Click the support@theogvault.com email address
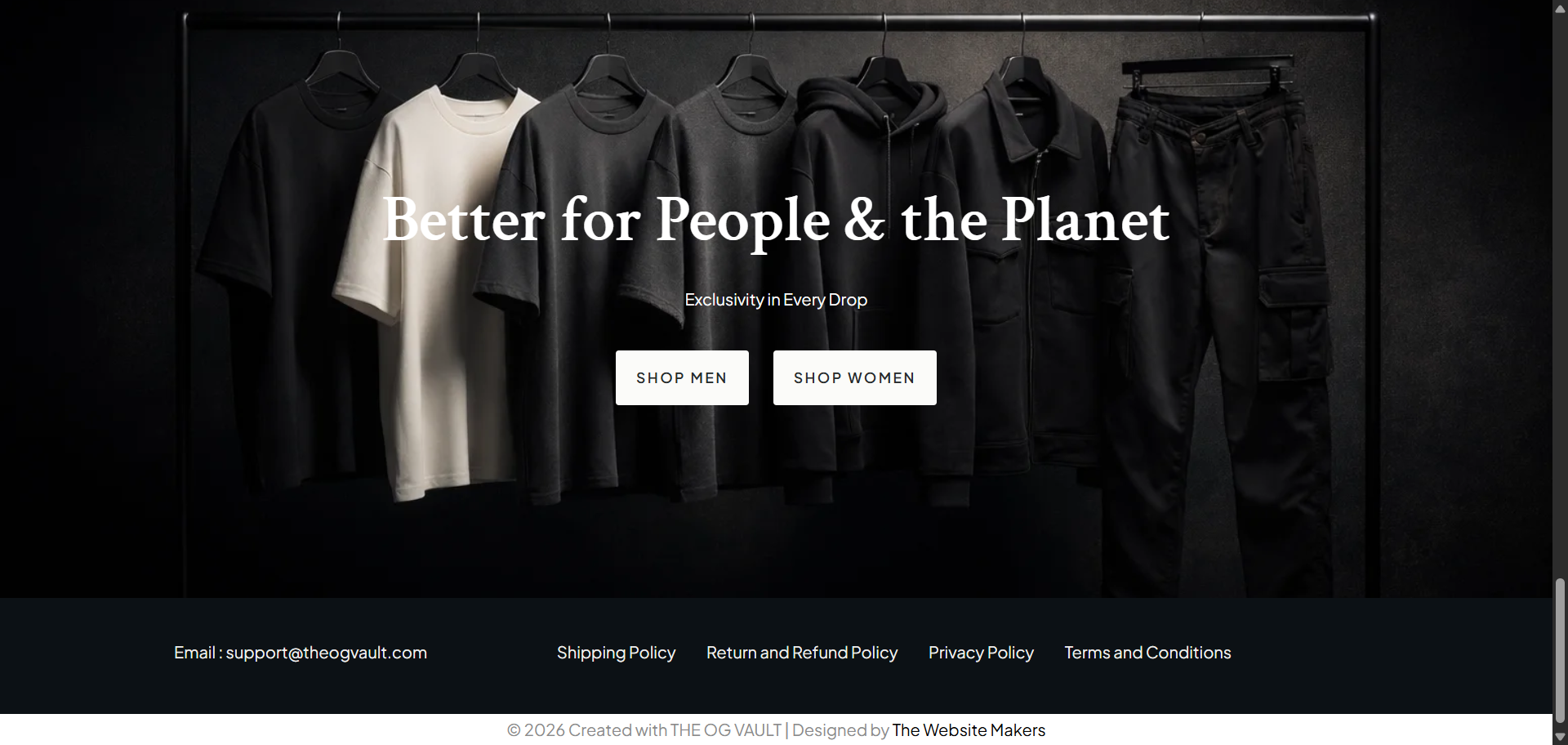 (x=327, y=653)
